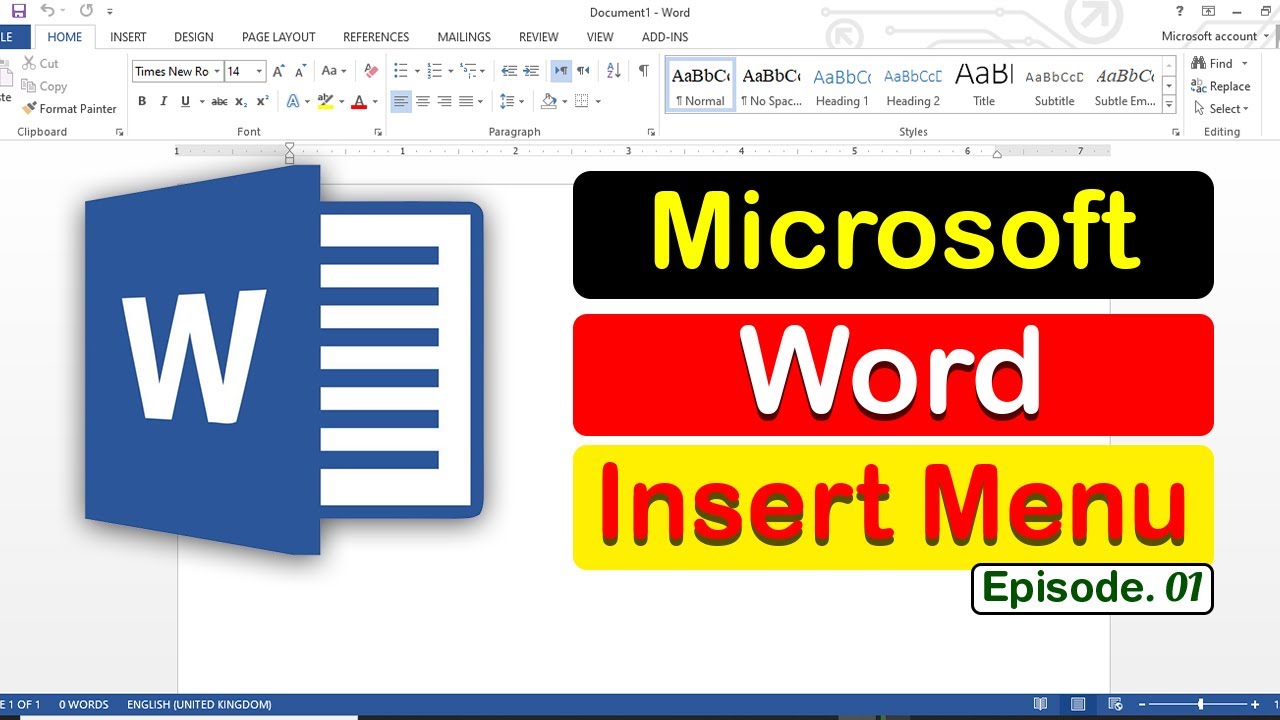Viewport: 1280px width, 720px height.
Task: Click the Undo arrow icon
Action: pyautogui.click(x=47, y=11)
